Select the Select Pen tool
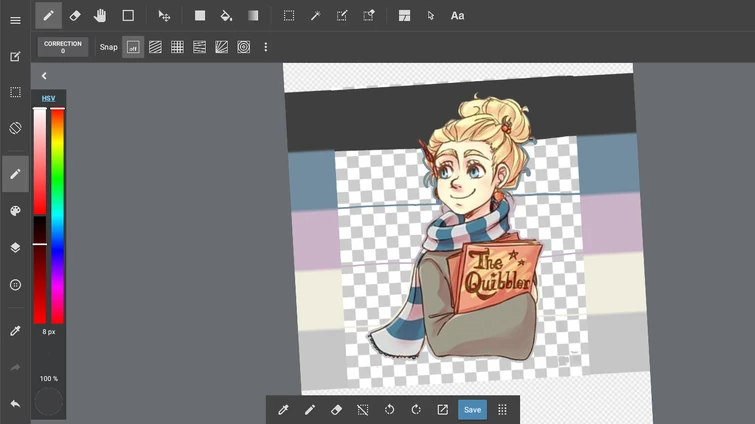The height and width of the screenshot is (424, 755). [342, 16]
